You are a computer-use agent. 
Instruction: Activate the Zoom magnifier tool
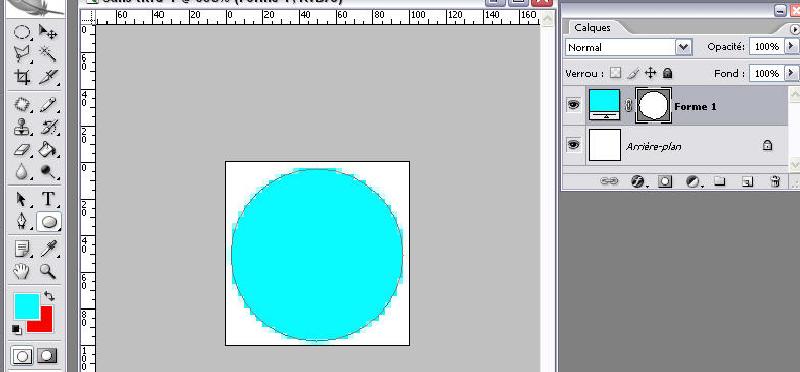pos(48,271)
